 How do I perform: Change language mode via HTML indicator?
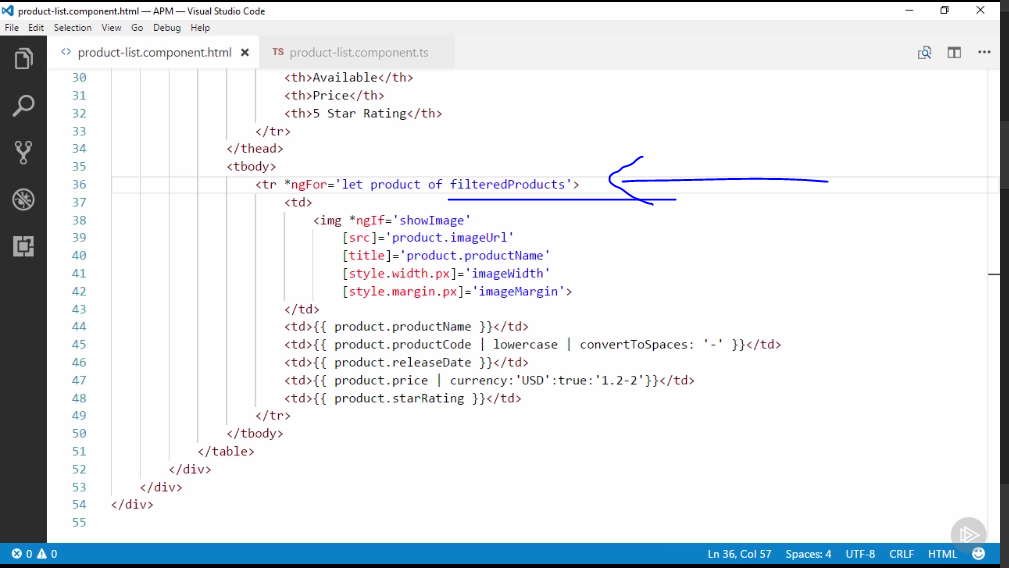pyautogui.click(x=942, y=554)
